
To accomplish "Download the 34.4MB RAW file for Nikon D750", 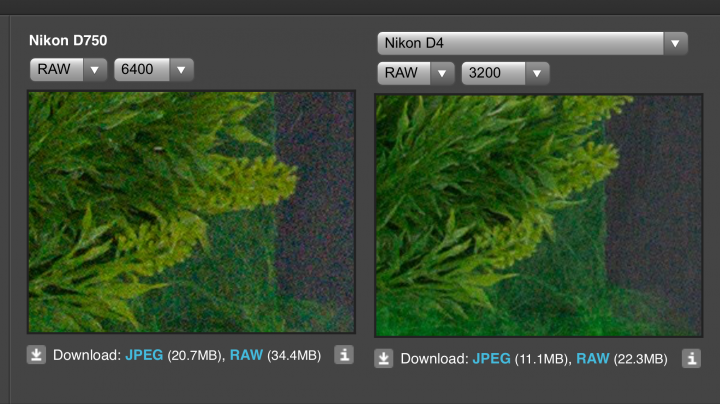I will click(246, 355).
